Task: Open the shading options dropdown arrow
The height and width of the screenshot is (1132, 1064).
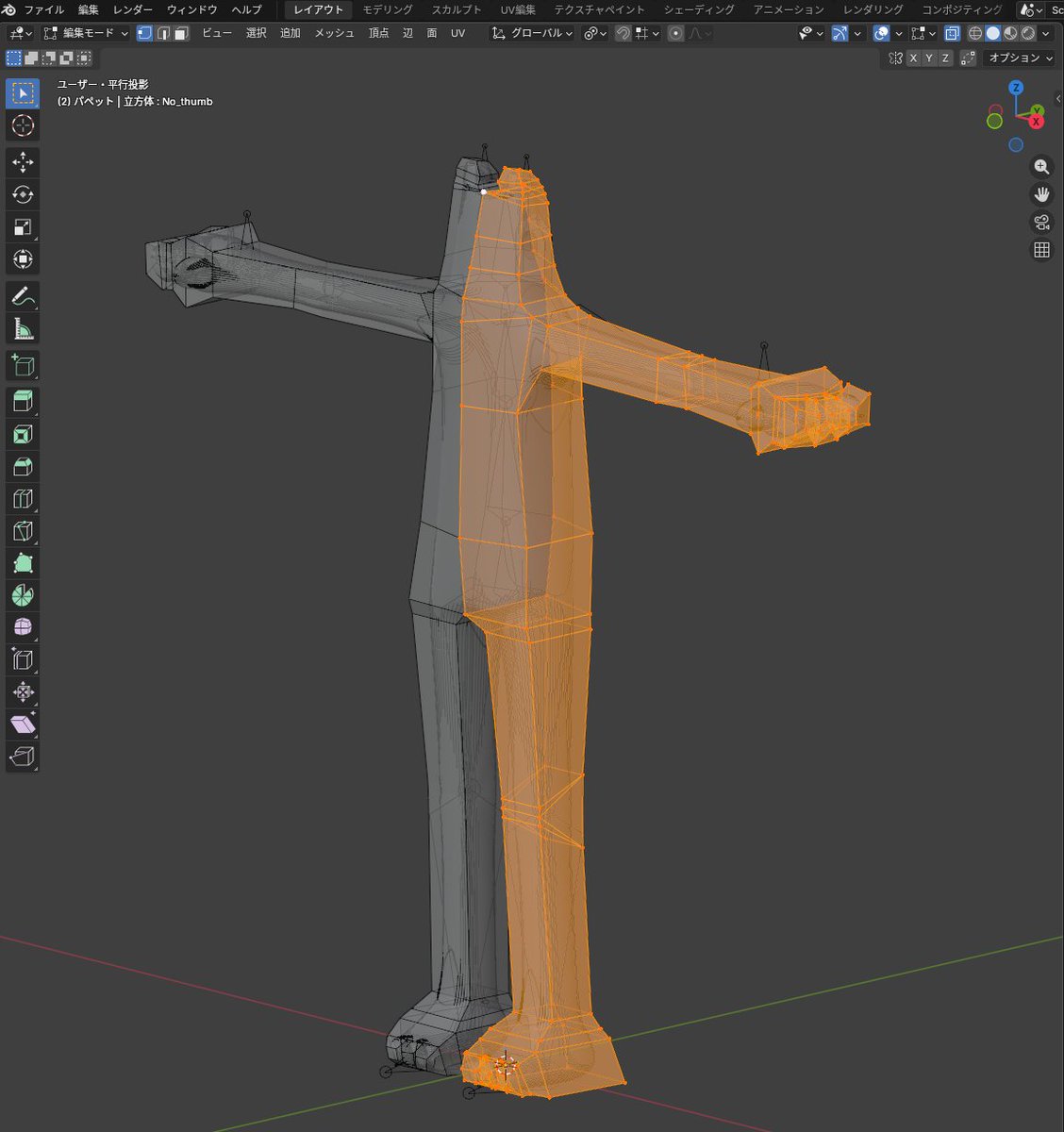Action: click(1045, 33)
